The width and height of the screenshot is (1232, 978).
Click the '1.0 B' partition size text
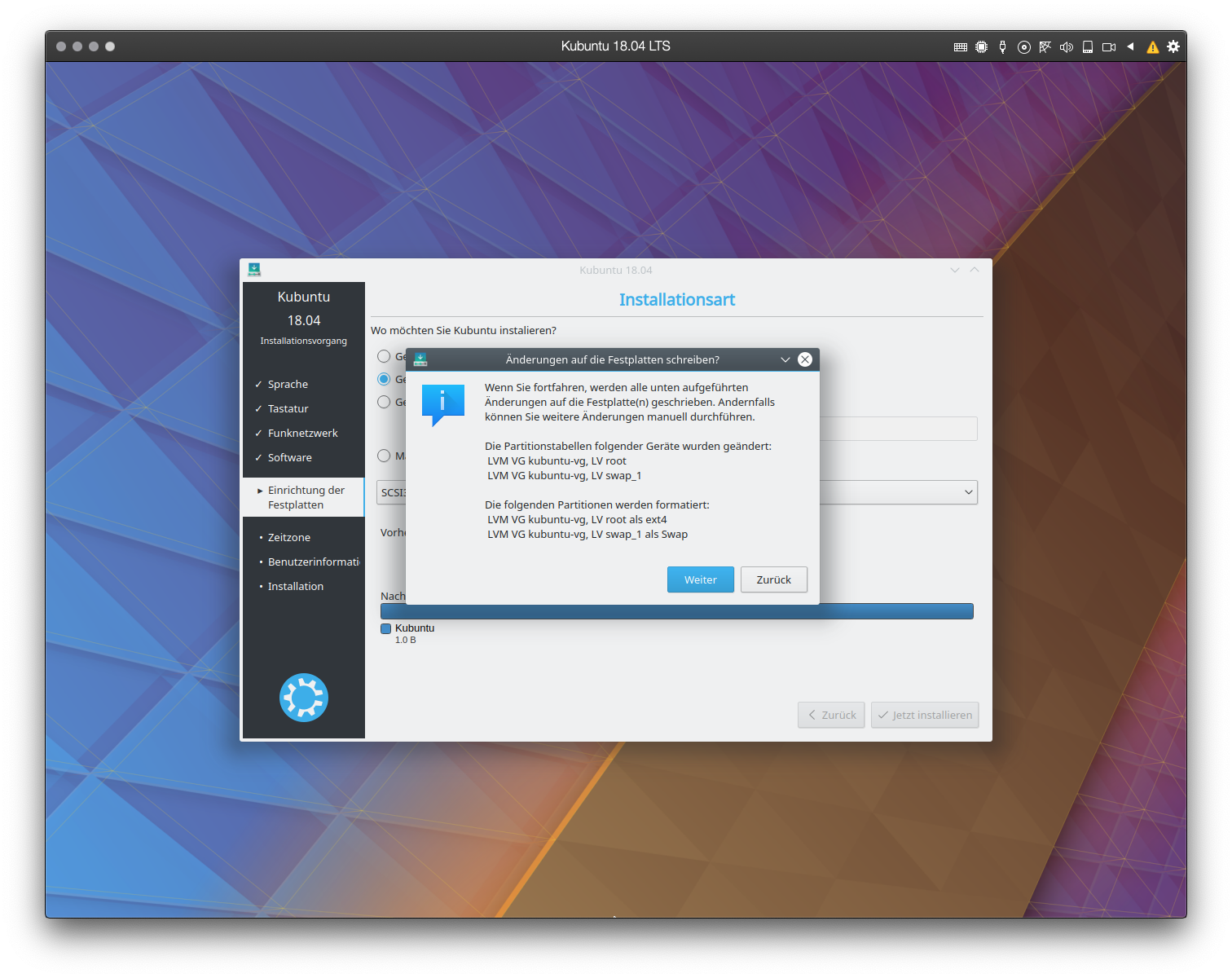coord(406,641)
